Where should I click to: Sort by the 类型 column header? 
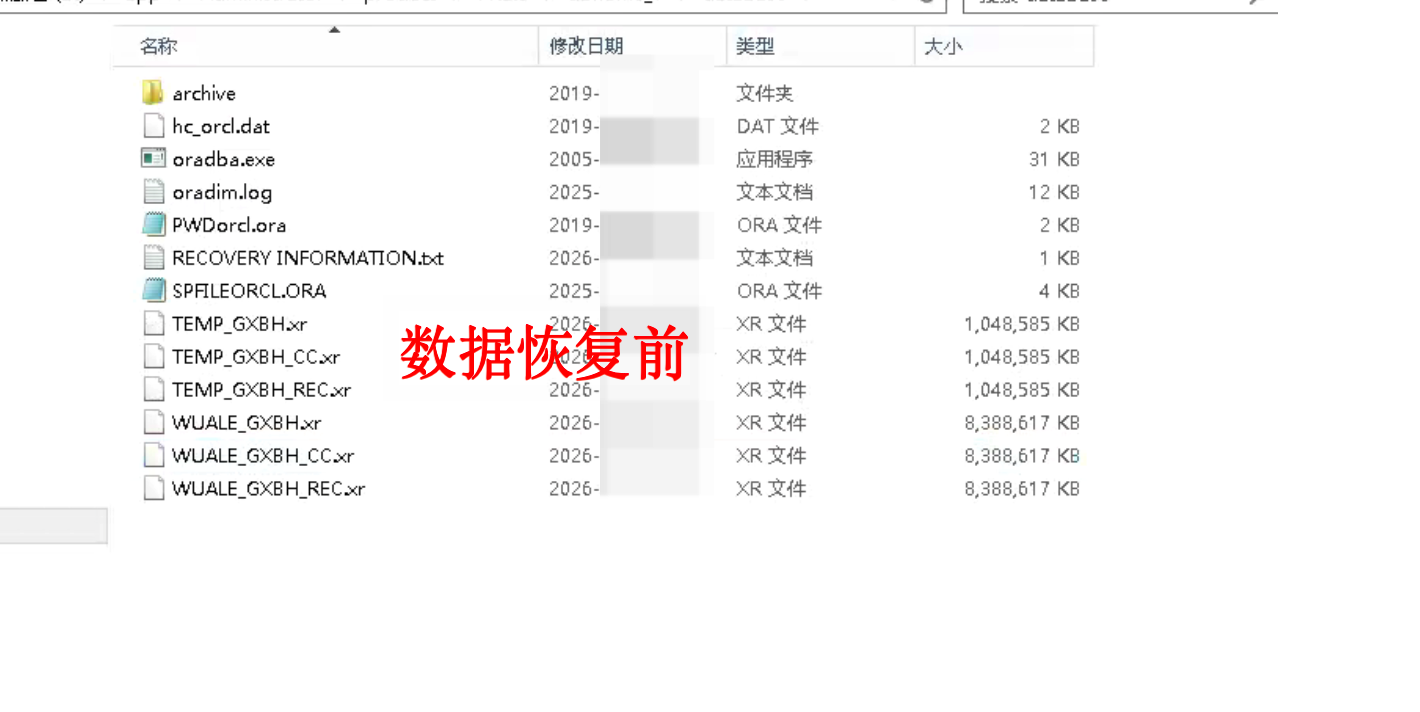[755, 46]
